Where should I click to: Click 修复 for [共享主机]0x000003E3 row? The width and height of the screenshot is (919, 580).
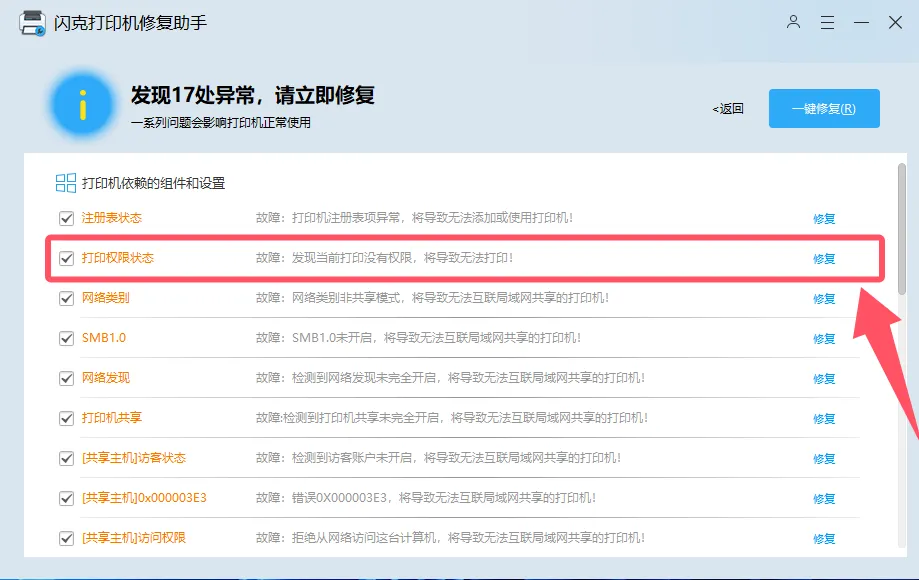pos(824,499)
